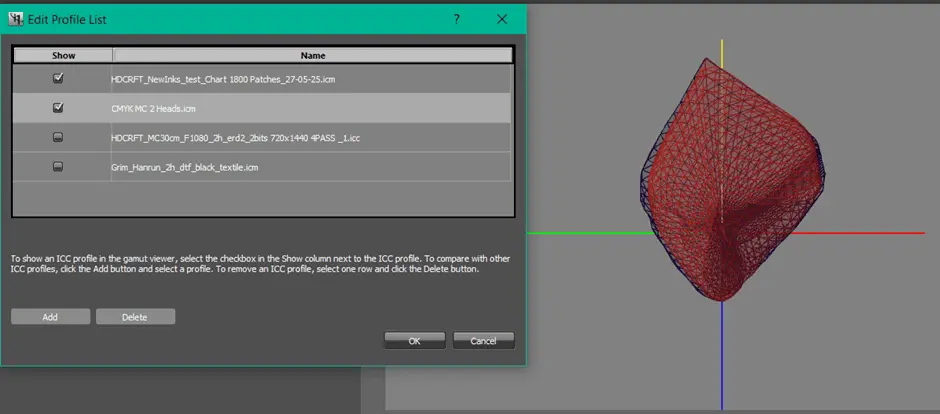Uncheck Show for HDCRFT_NewInks_test_Chart profile
940x414 pixels.
58,78
